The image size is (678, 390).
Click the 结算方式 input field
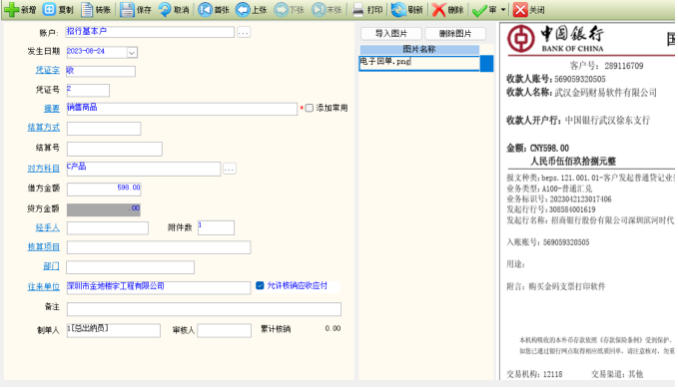[104, 128]
